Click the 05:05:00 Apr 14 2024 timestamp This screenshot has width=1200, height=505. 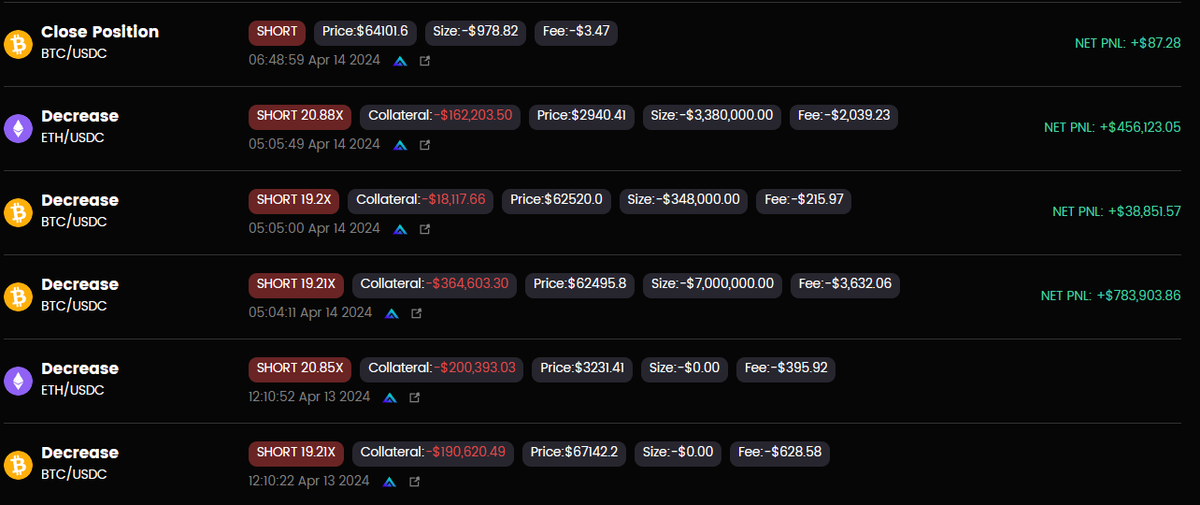click(x=314, y=229)
